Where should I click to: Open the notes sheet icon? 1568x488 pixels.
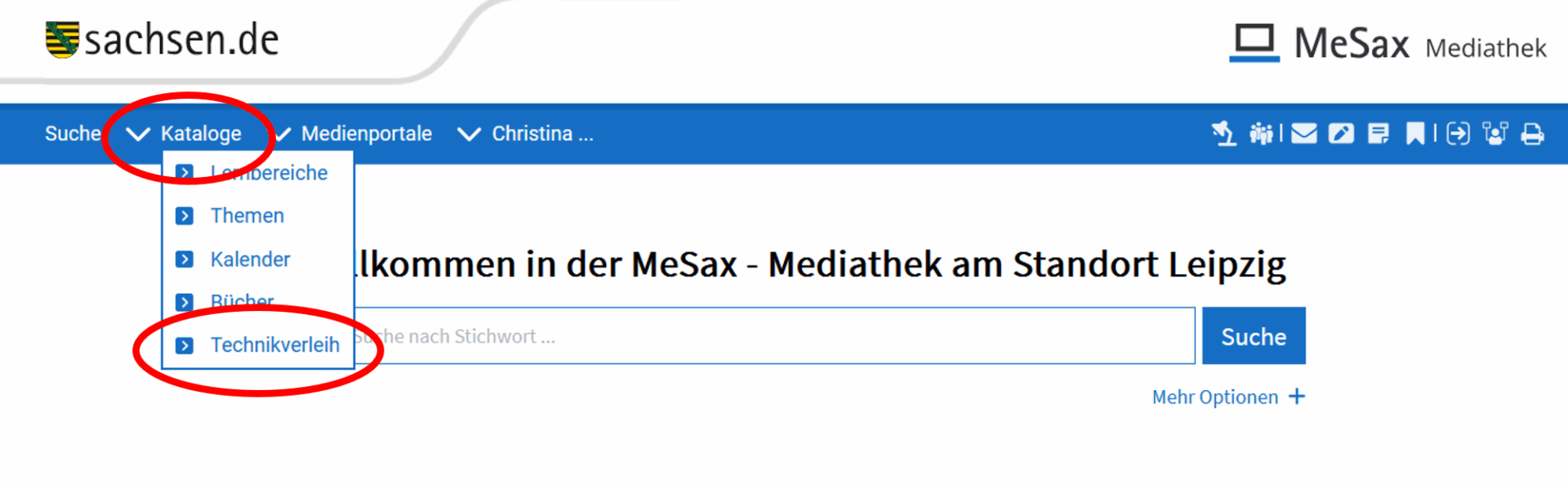tap(1379, 133)
